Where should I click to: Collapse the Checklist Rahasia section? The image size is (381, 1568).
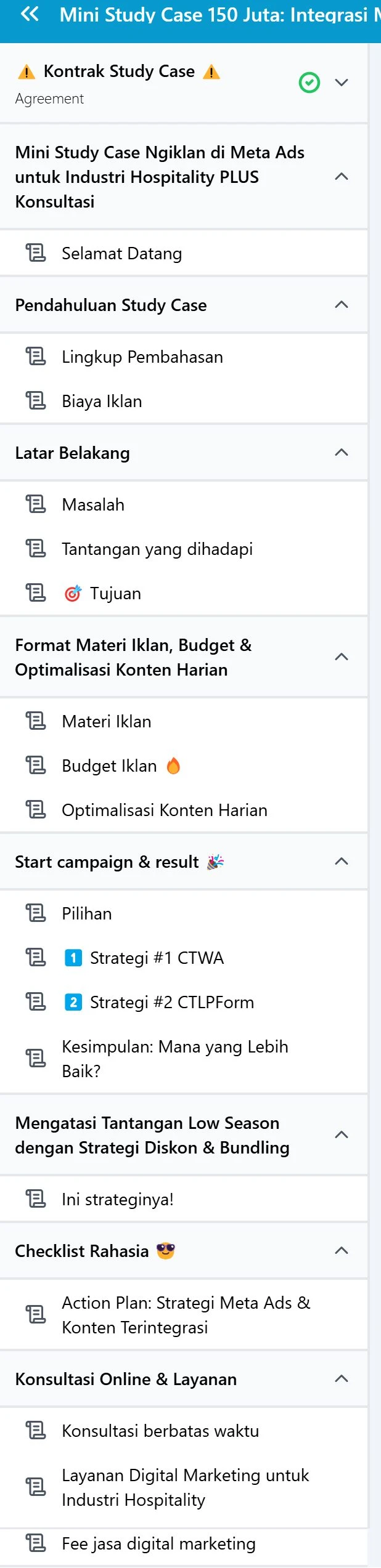pos(342,1251)
